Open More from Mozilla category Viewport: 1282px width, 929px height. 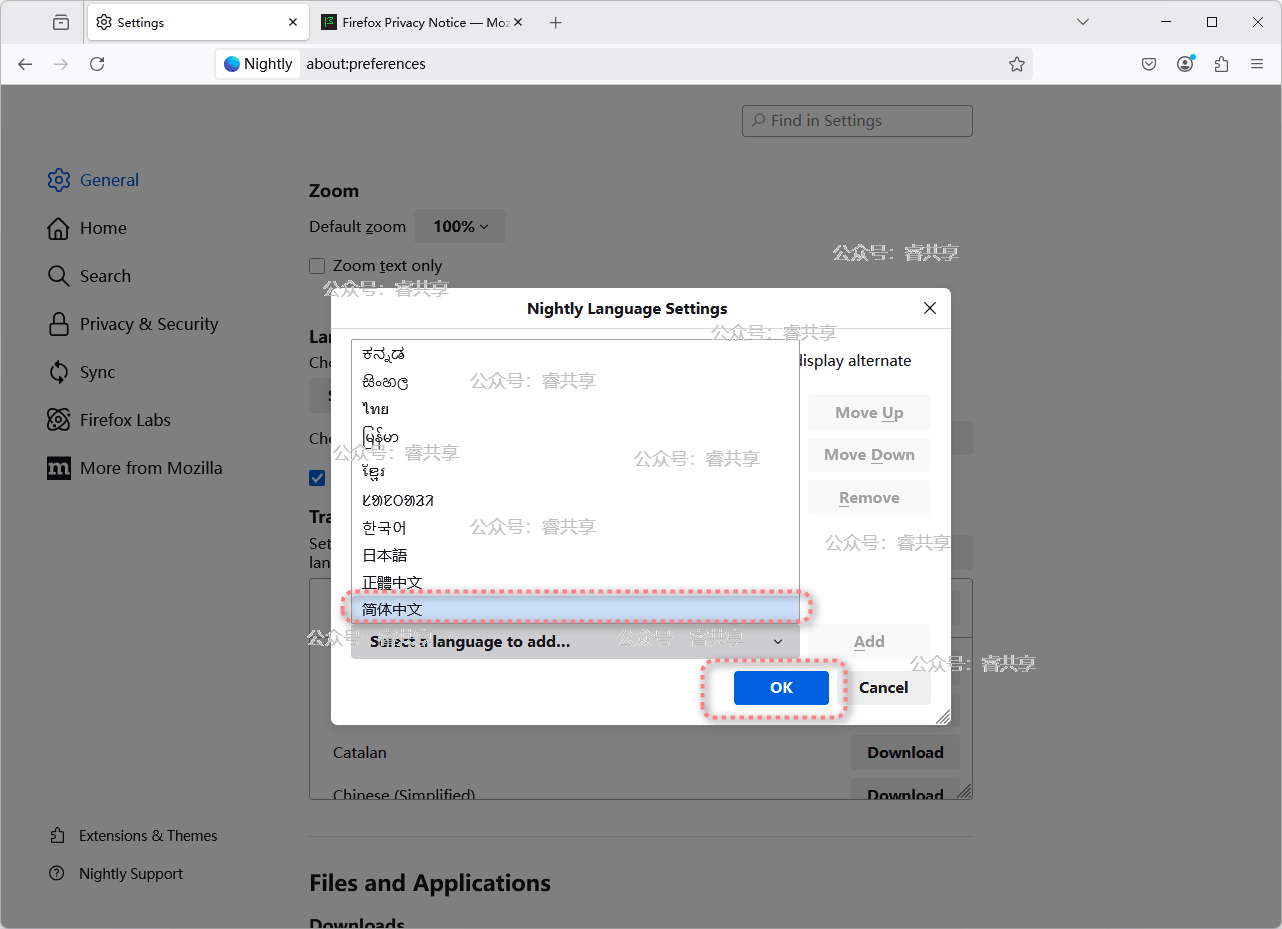135,468
